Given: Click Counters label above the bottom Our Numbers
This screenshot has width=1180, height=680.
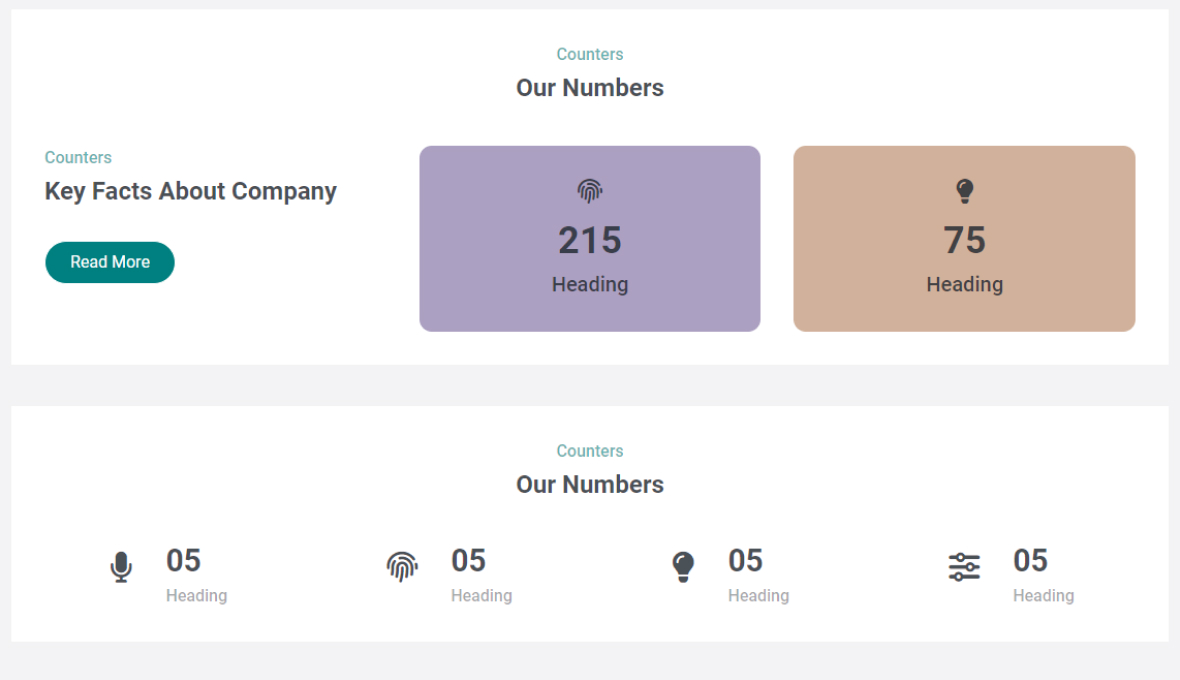Looking at the screenshot, I should pyautogui.click(x=590, y=451).
